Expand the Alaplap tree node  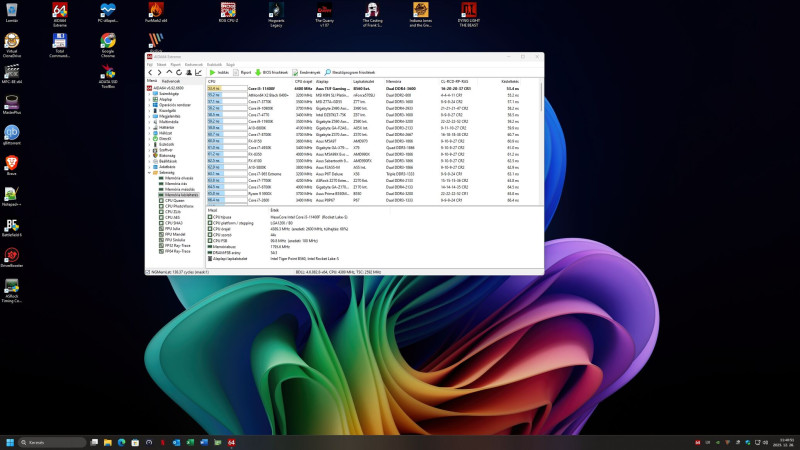click(150, 100)
